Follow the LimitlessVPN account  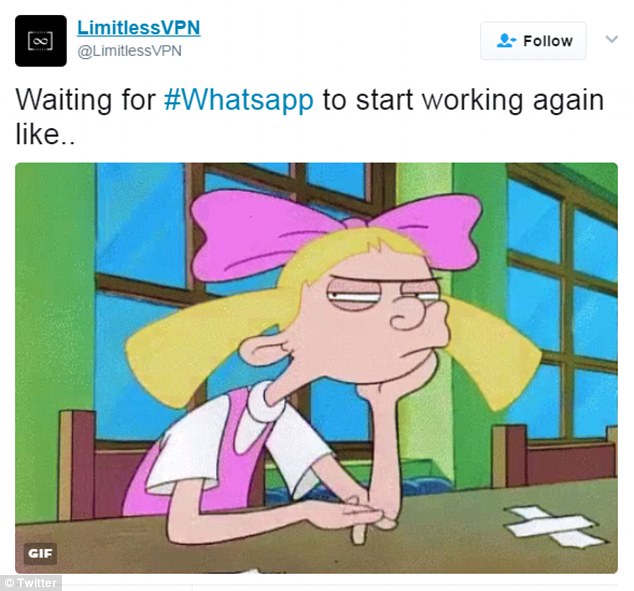tap(533, 41)
